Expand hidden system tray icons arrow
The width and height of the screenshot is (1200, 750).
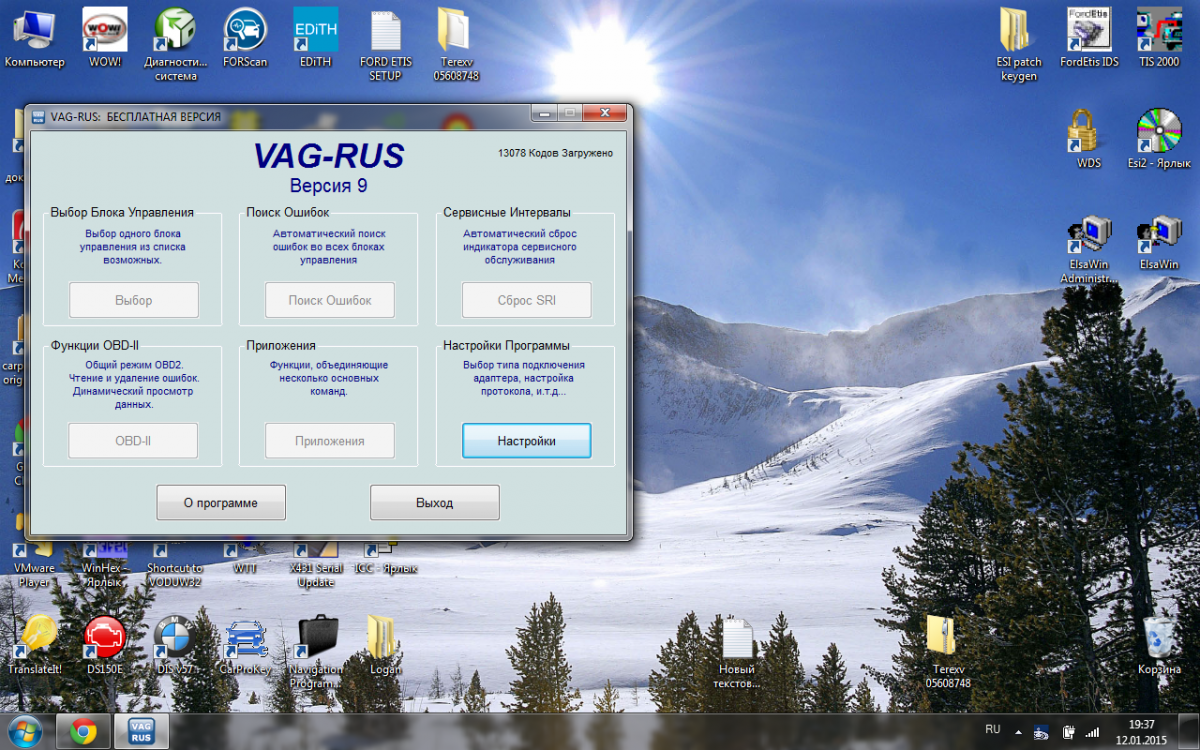pyautogui.click(x=1019, y=731)
